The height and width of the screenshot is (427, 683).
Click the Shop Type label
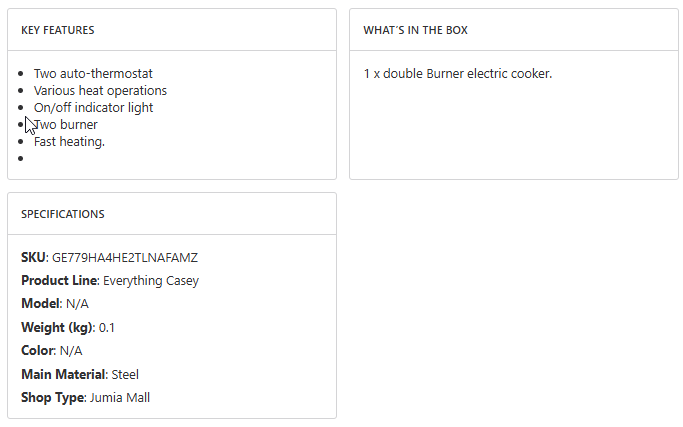tap(52, 397)
